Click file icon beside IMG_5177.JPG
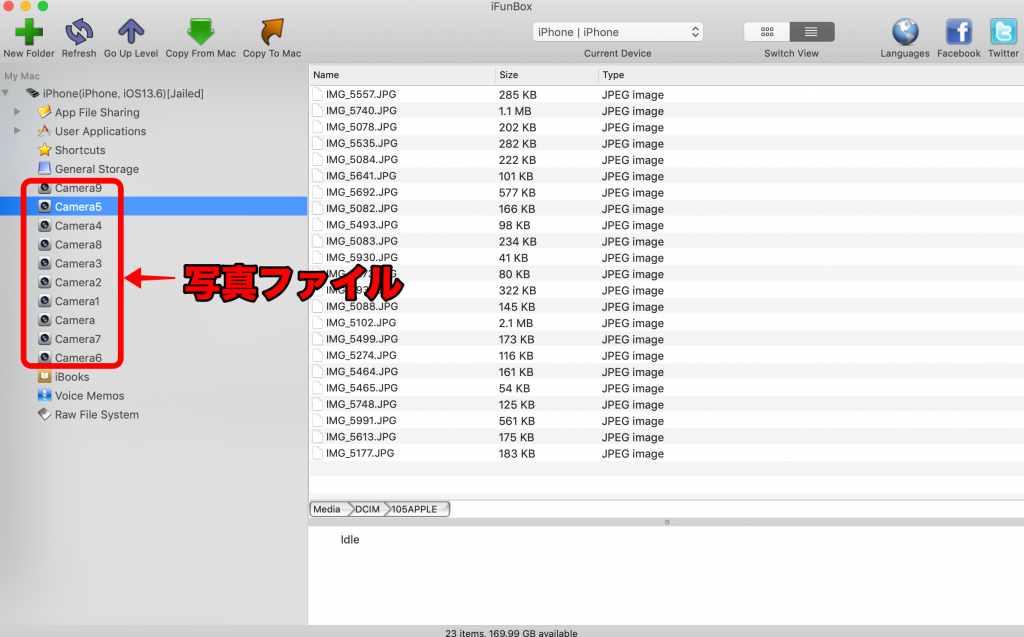Viewport: 1024px width, 637px height. (317, 453)
